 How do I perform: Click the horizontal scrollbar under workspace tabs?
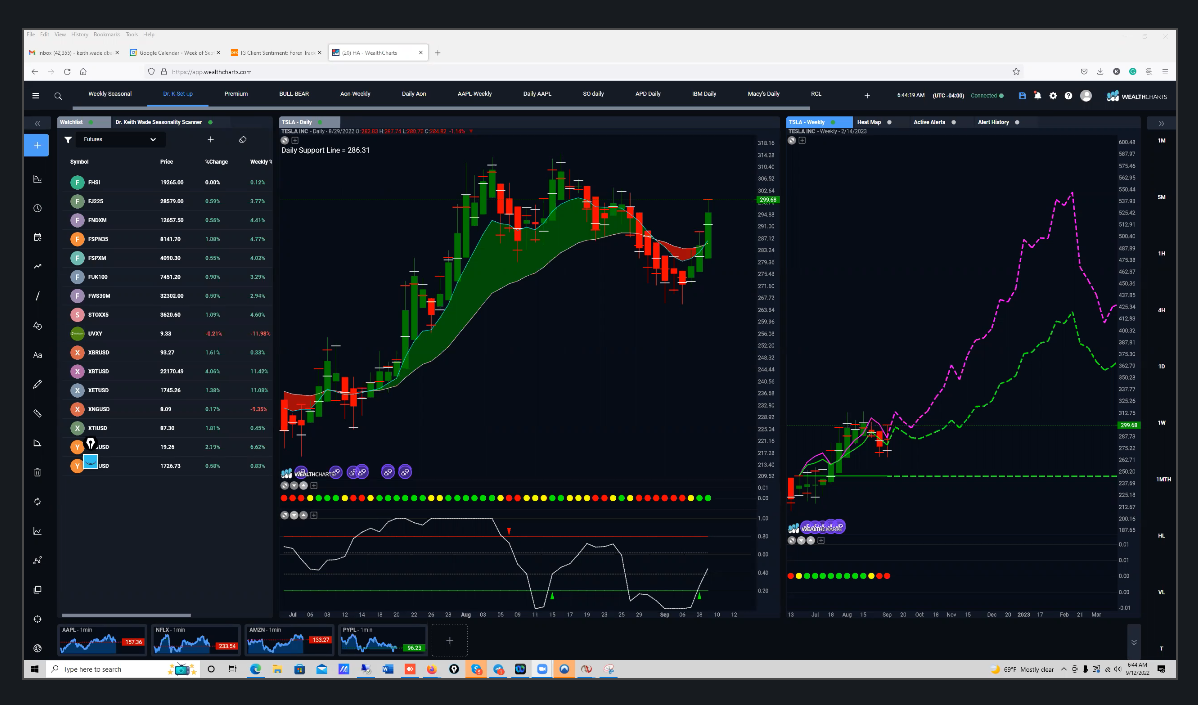tap(442, 108)
